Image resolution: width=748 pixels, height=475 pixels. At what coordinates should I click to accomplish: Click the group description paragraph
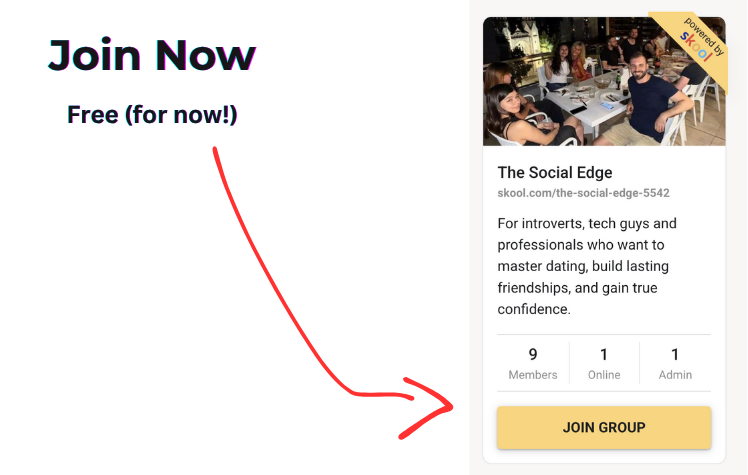coord(587,266)
